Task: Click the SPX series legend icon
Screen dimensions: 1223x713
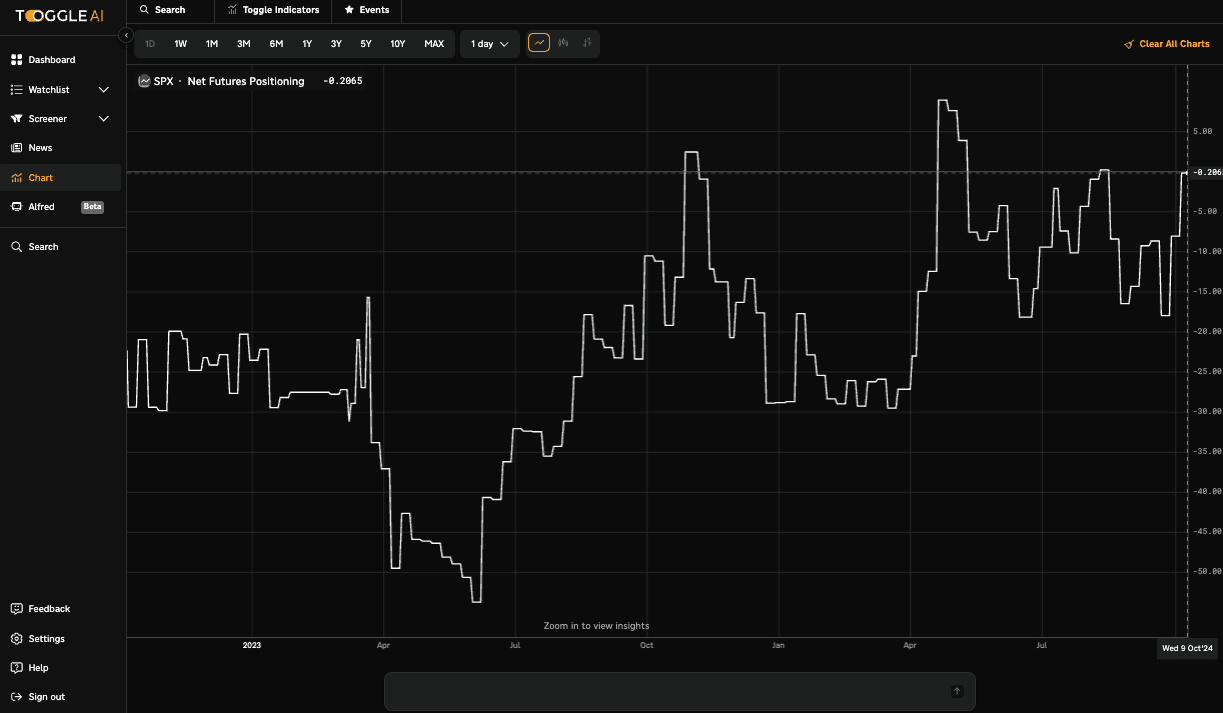Action: tap(144, 81)
